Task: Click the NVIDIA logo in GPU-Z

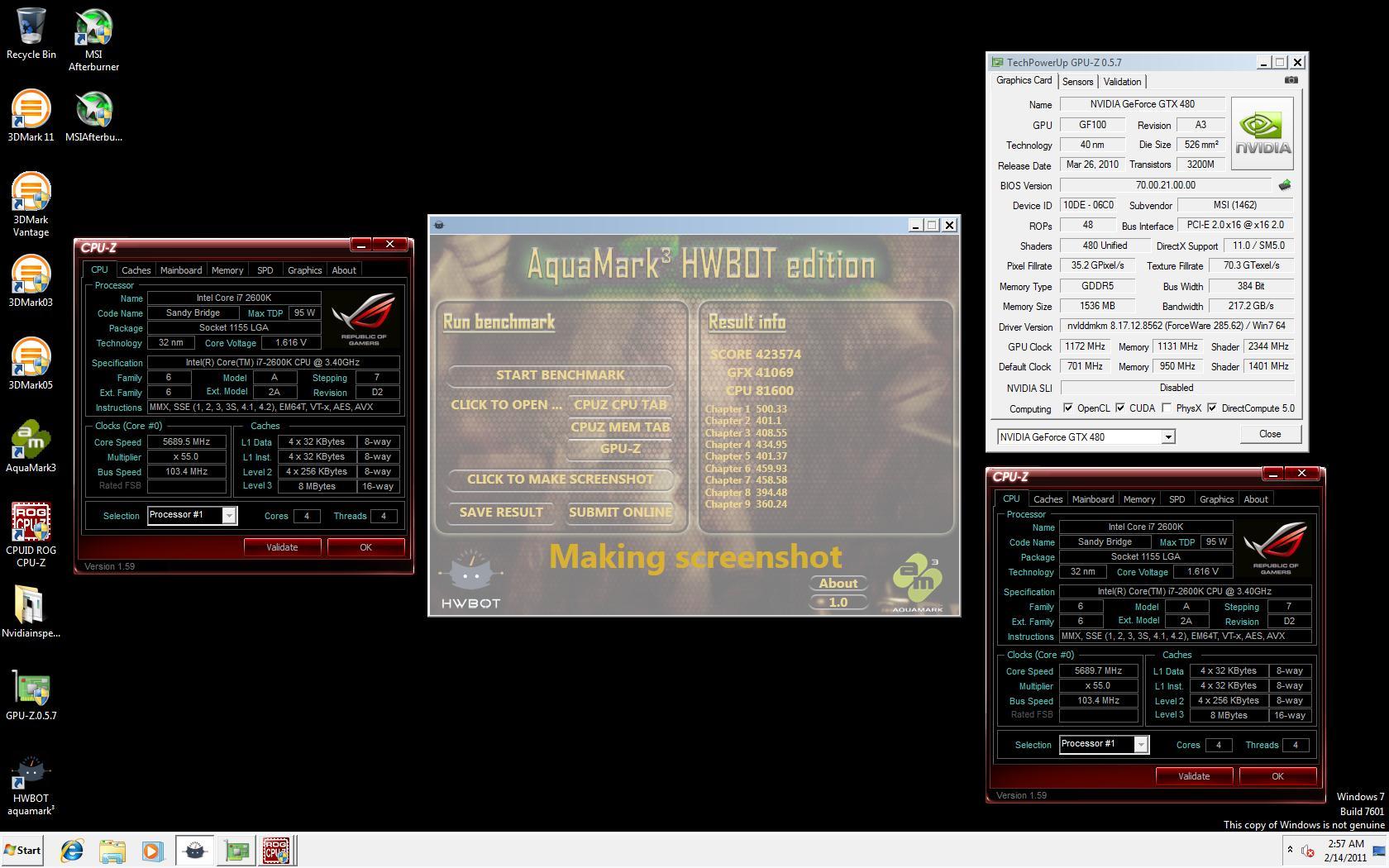Action: pos(1262,134)
